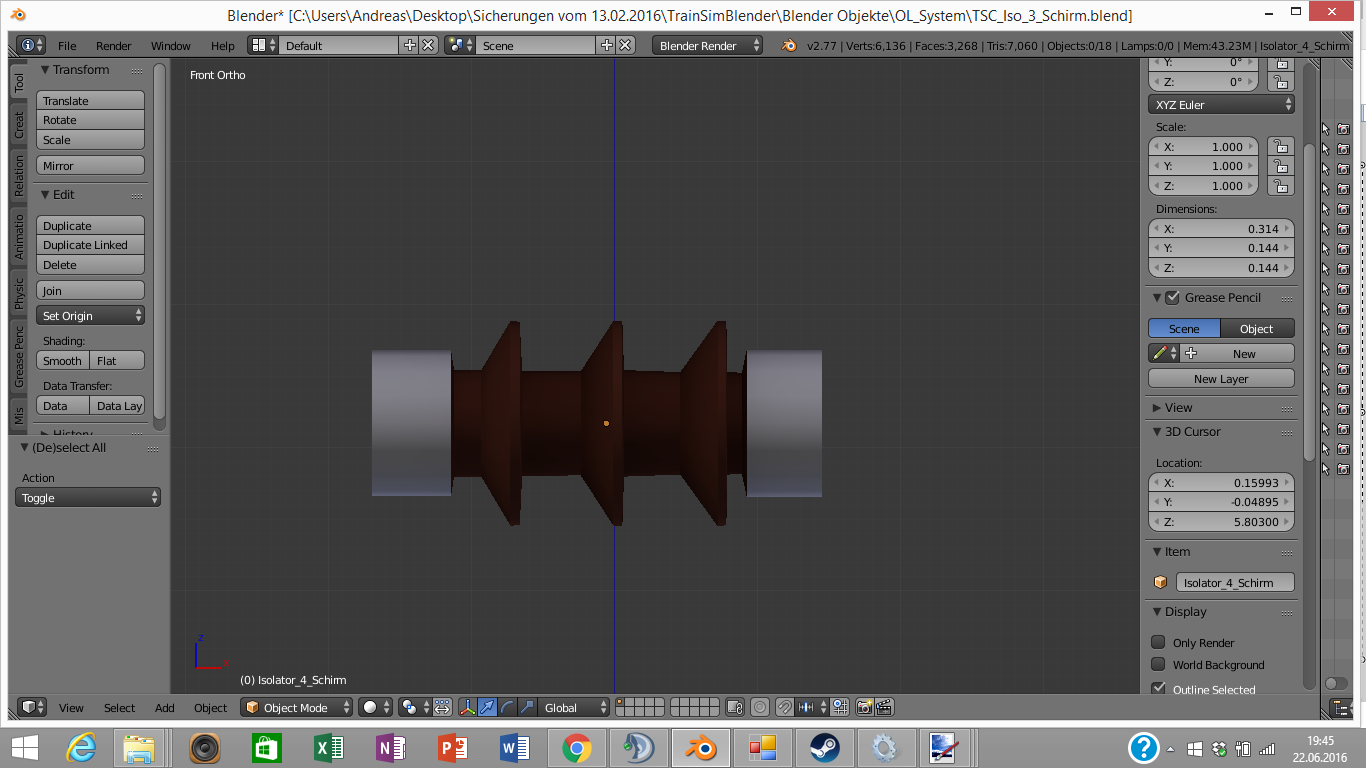Toggle the 3D manipulator axes icon
Screen dimensions: 1366x768
(467, 707)
